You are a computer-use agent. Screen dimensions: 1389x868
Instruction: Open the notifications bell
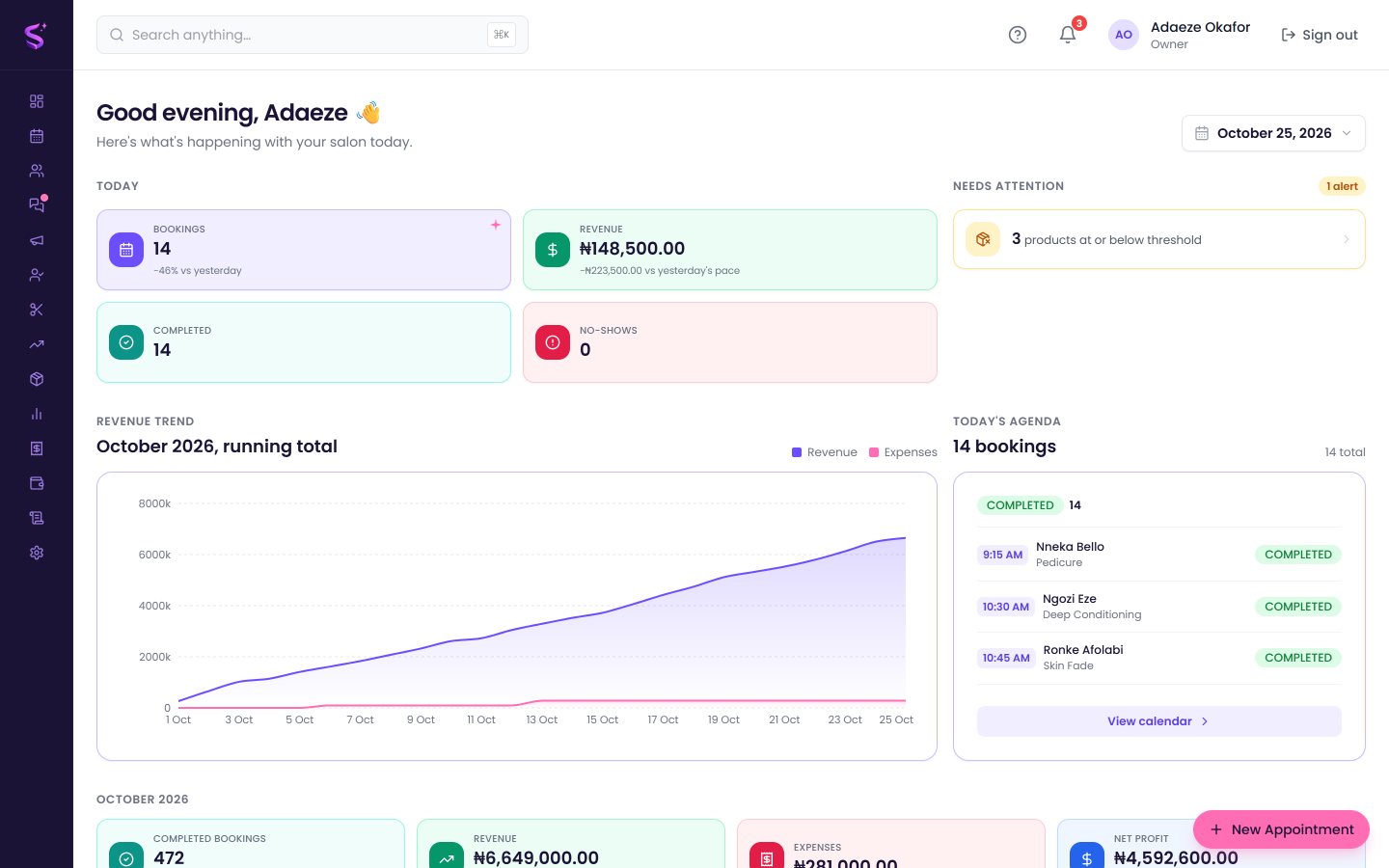(x=1068, y=35)
